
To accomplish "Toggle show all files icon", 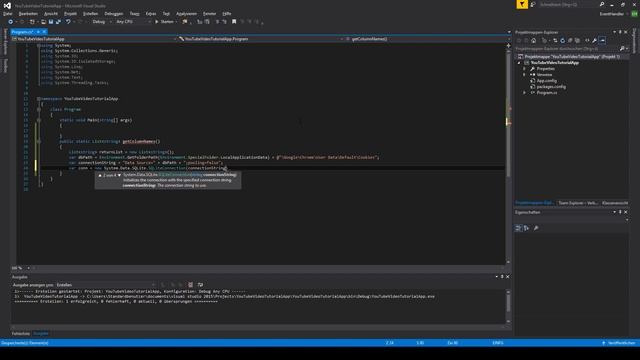I will pyautogui.click(x=577, y=40).
